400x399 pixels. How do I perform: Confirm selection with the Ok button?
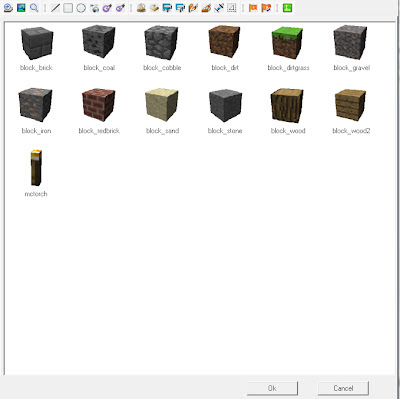[x=272, y=388]
